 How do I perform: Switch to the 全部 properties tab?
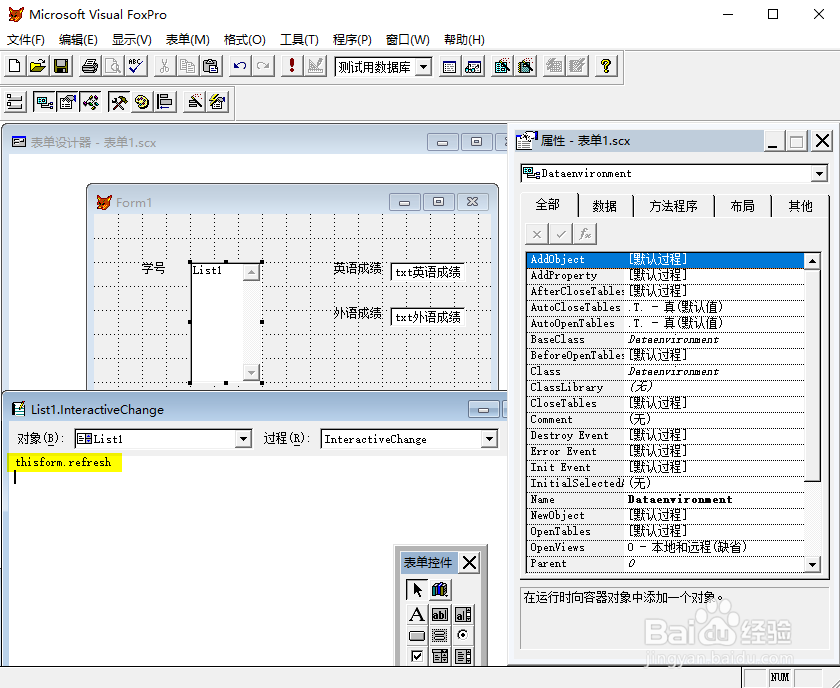548,205
